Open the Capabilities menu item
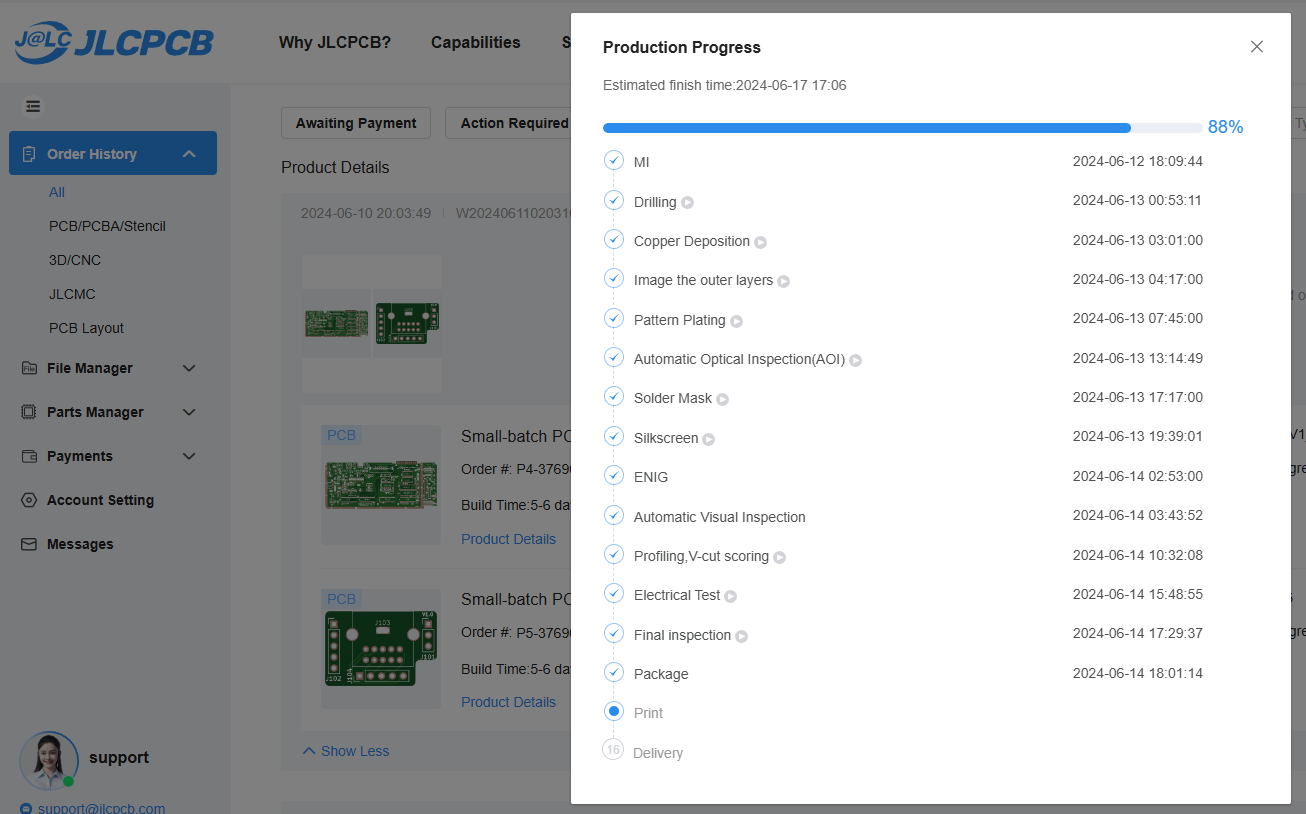 click(475, 42)
